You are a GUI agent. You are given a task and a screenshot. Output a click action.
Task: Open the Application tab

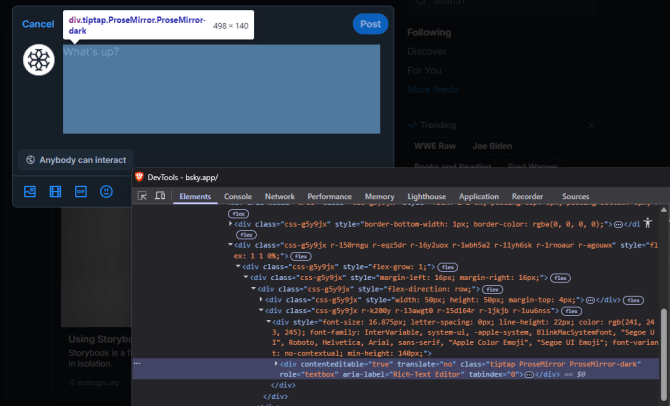(x=479, y=197)
